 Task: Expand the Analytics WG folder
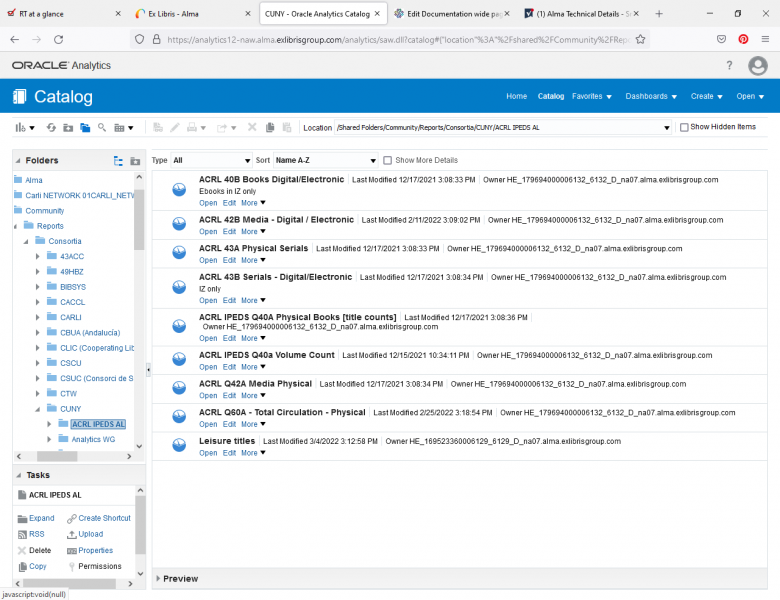tap(49, 439)
